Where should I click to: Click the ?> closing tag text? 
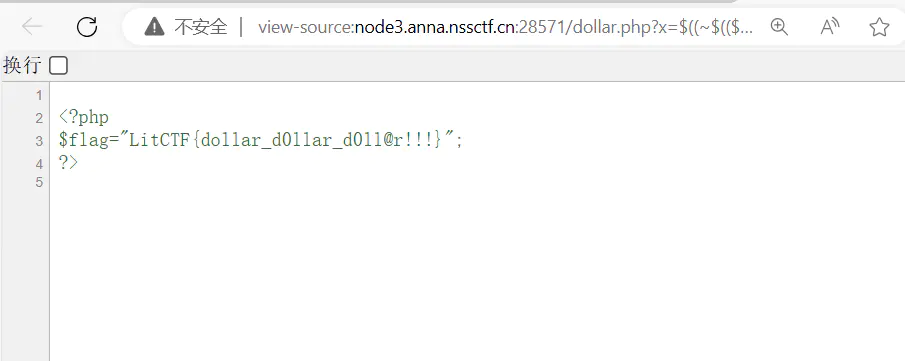(68, 162)
